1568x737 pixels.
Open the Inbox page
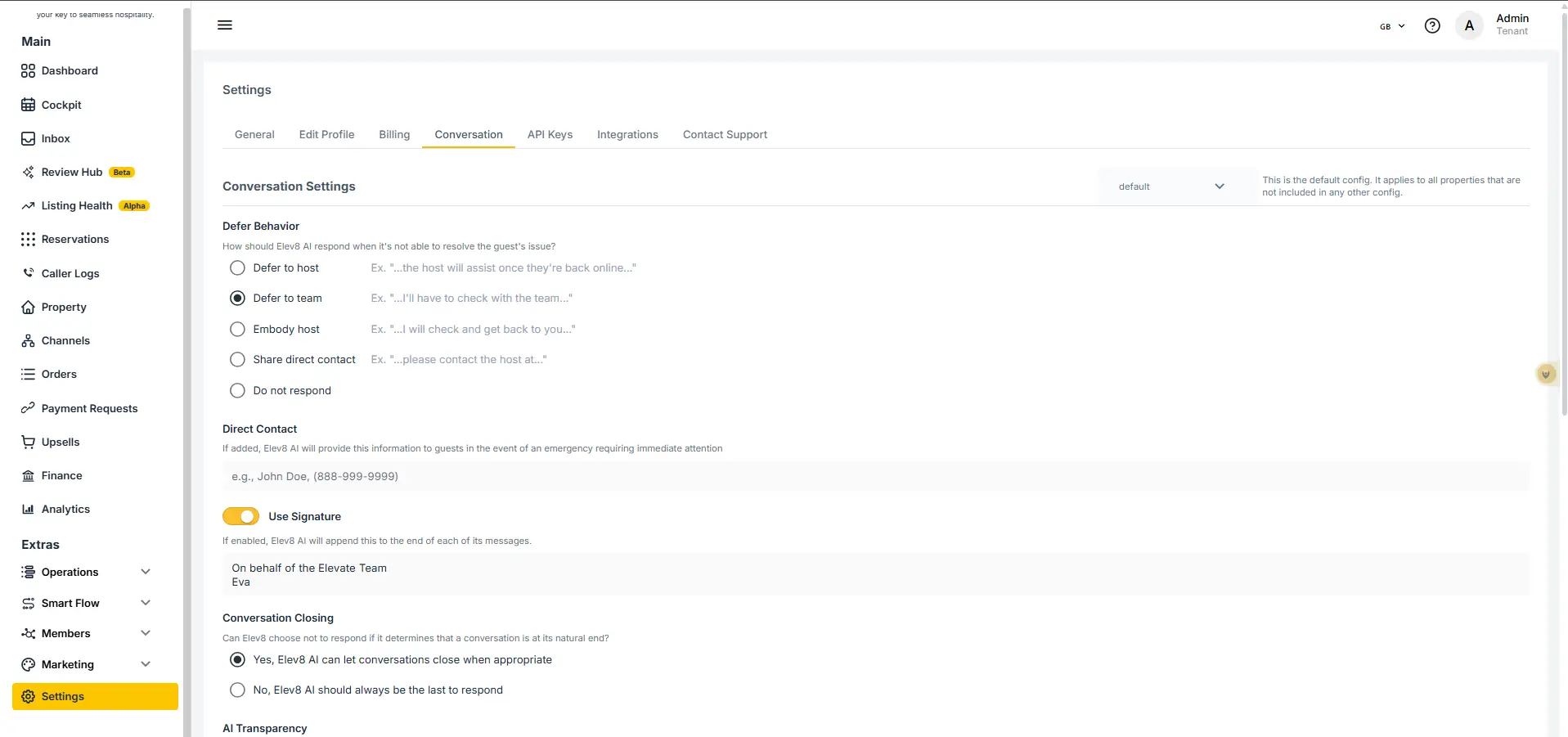(45, 138)
